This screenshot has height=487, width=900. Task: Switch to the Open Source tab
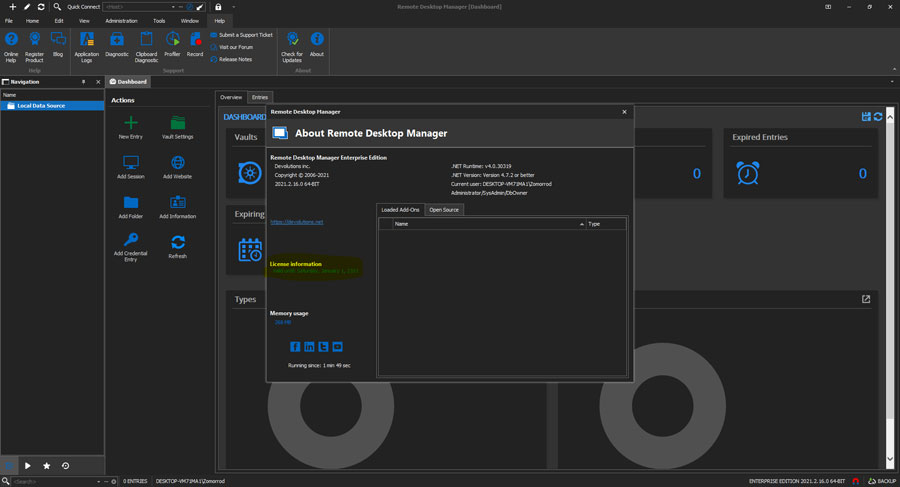(443, 210)
